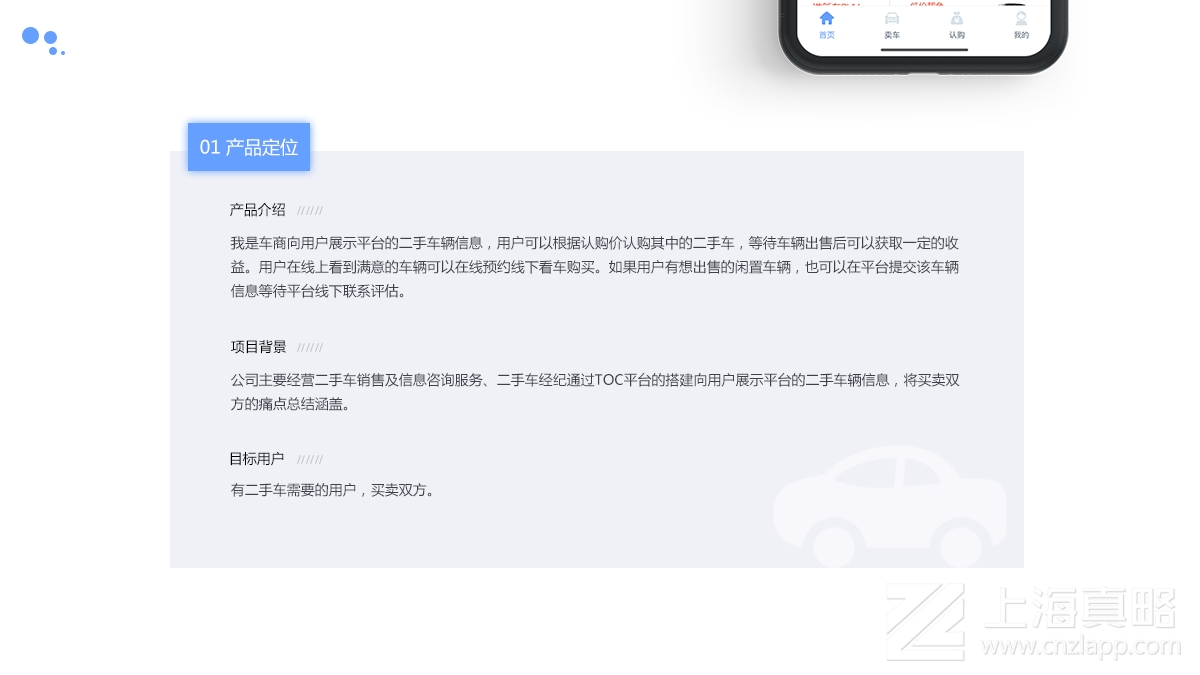Screen dimensions: 1200x675
Task: Select the blue 首页 home icon
Action: 826,18
